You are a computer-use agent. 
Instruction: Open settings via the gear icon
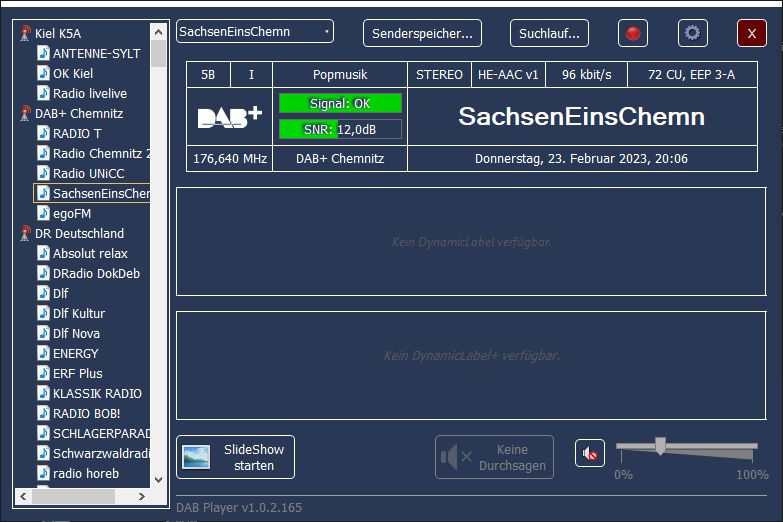point(692,33)
